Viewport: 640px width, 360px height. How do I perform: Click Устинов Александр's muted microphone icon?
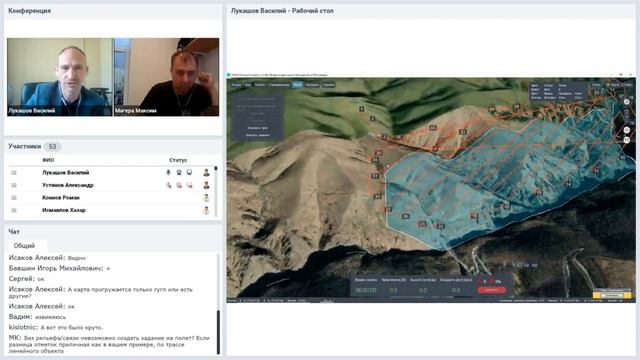[169, 185]
